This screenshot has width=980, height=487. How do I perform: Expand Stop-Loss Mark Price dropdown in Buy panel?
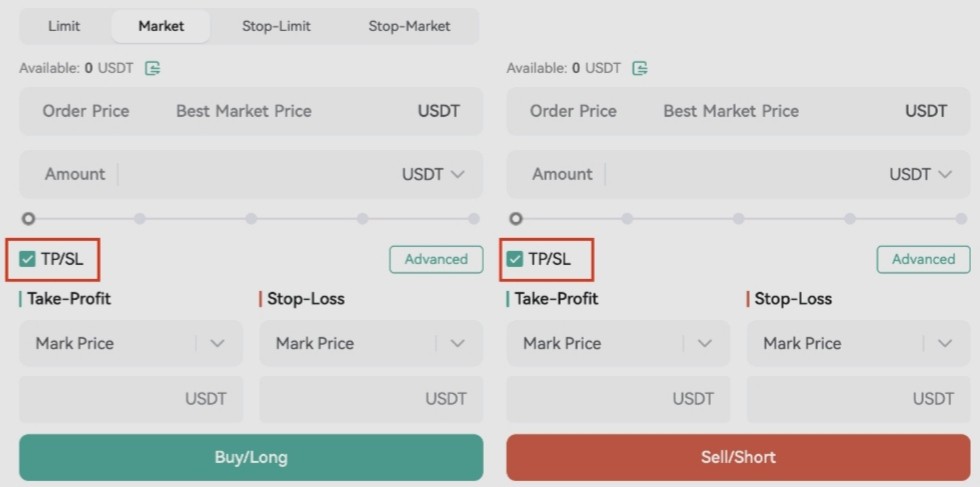[x=458, y=343]
